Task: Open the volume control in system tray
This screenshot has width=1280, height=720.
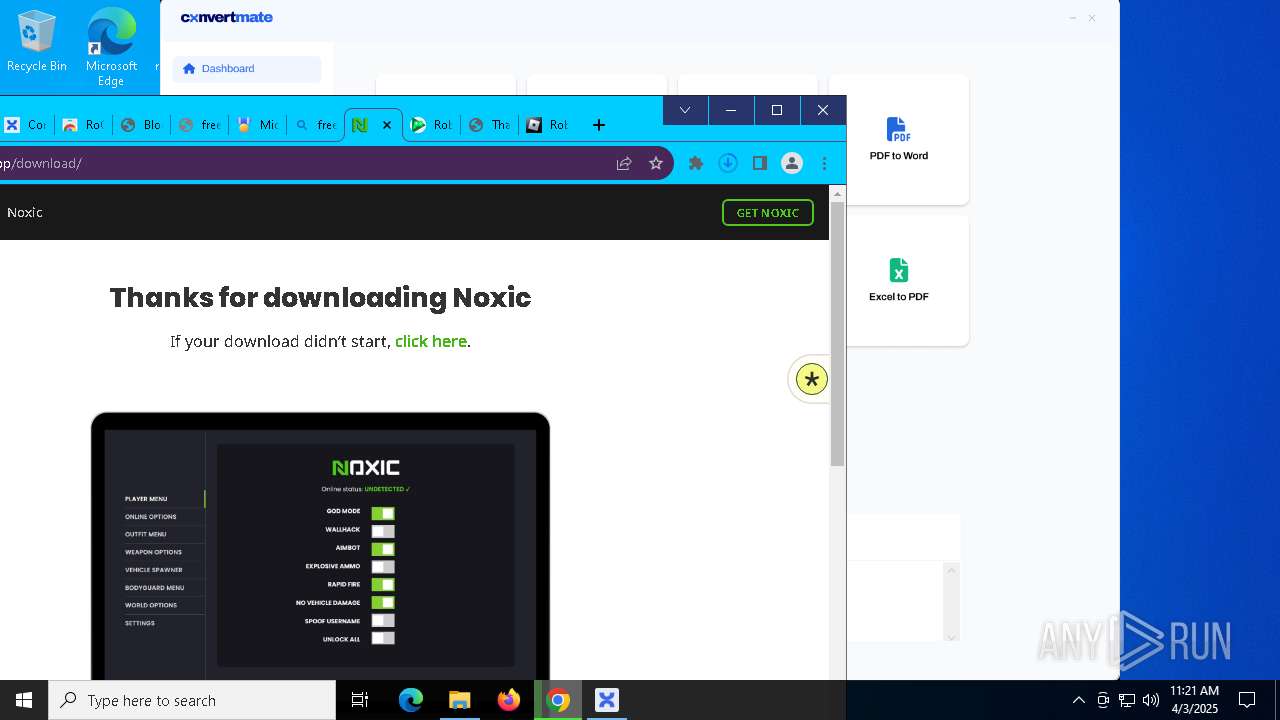Action: click(x=1150, y=700)
